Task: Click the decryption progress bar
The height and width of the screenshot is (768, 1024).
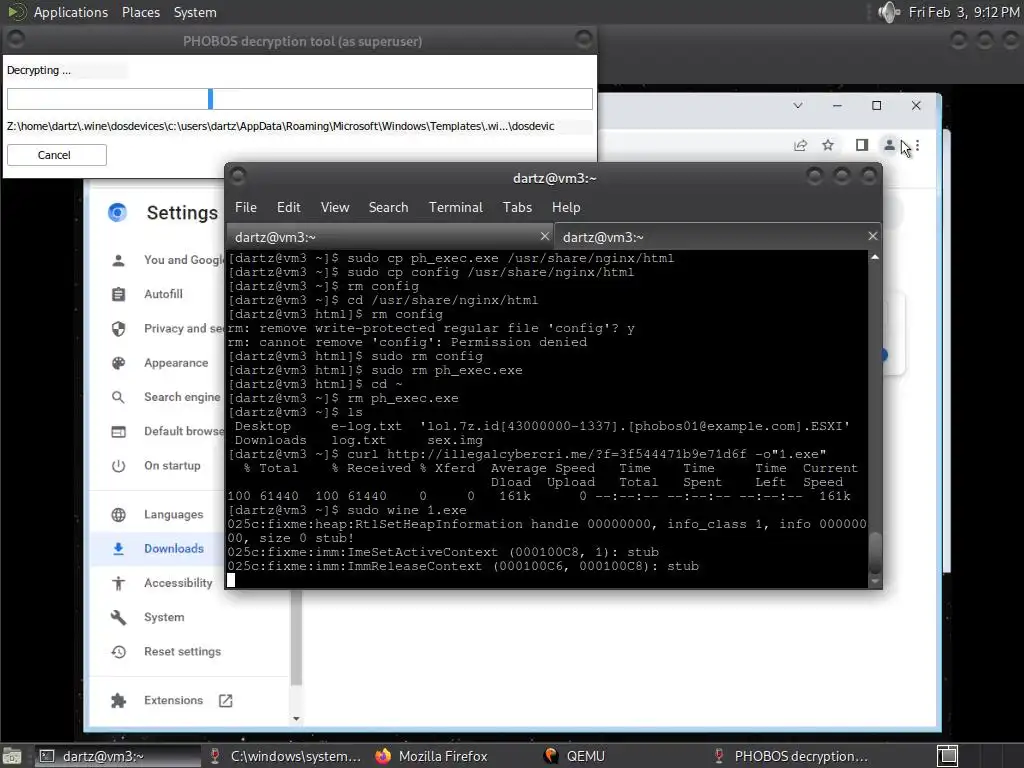Action: [x=300, y=99]
